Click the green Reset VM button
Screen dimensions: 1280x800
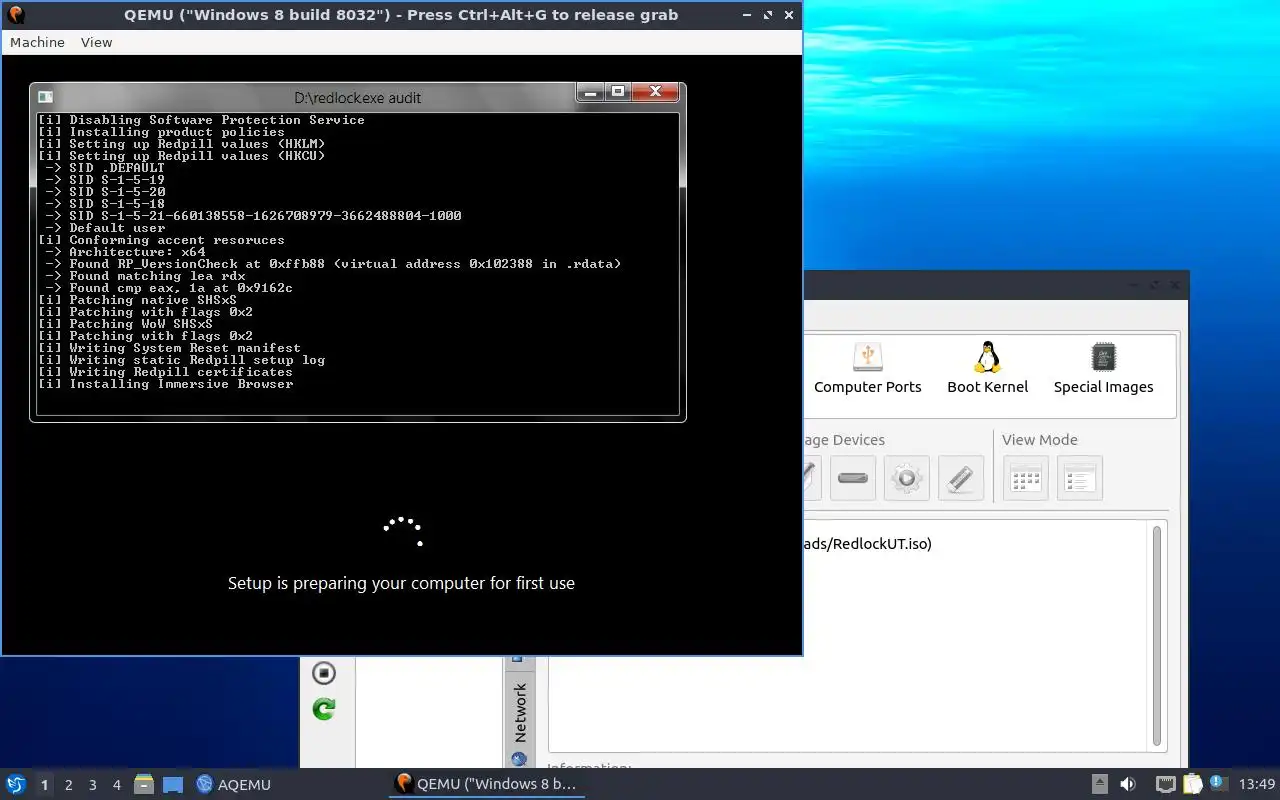click(323, 709)
